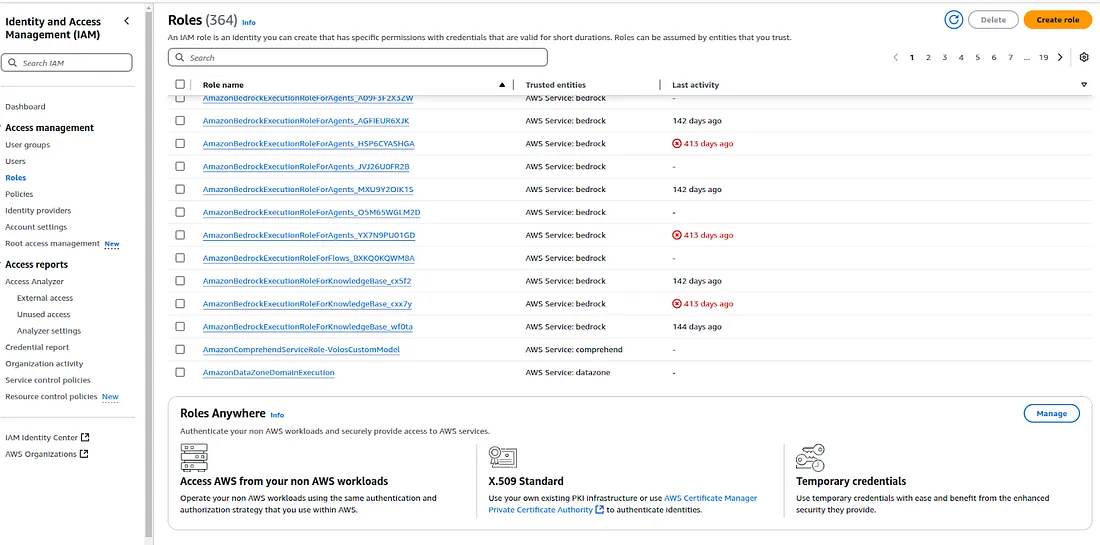Sort by Role name ascending arrow

coord(502,85)
